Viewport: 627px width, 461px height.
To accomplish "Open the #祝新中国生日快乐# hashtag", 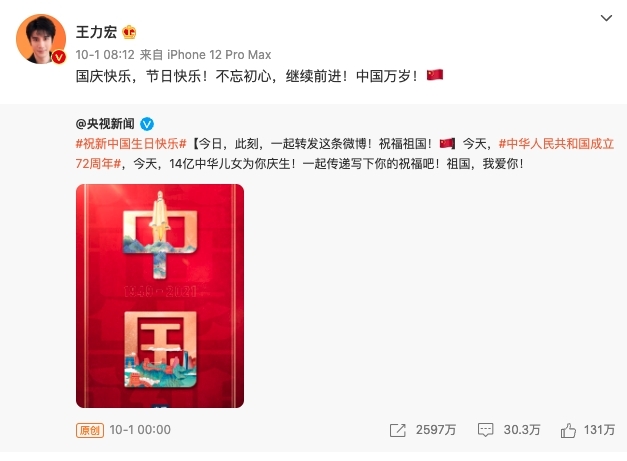I will [x=131, y=144].
